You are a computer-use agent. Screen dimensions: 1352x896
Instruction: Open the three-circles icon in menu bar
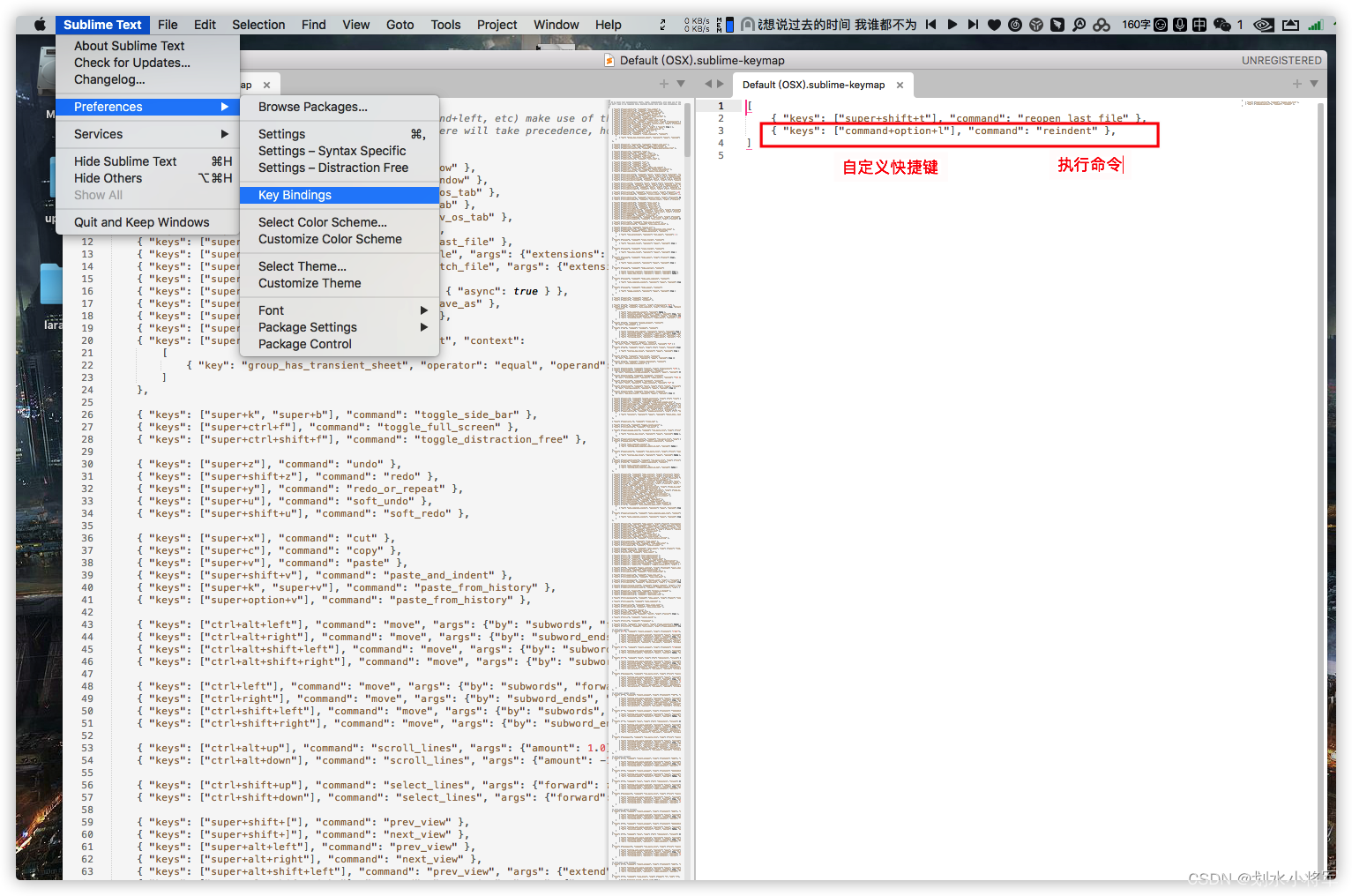(x=1102, y=25)
